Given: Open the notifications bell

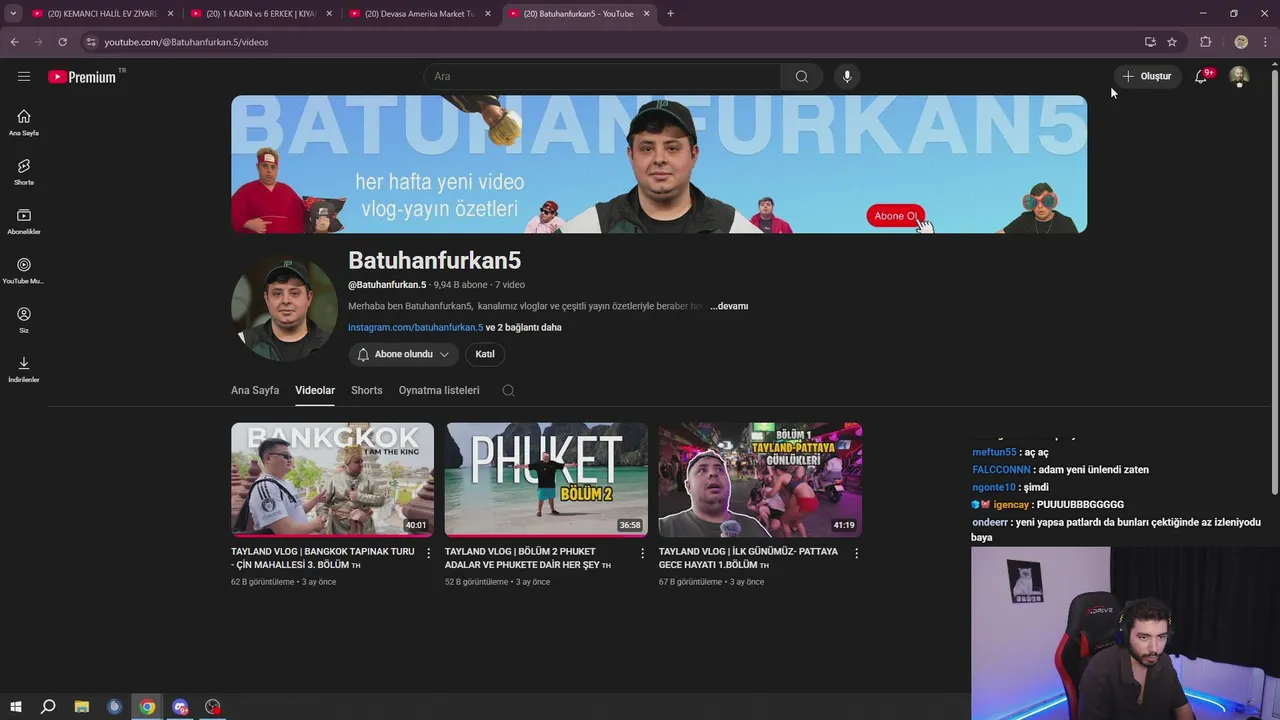Looking at the screenshot, I should click(1201, 76).
